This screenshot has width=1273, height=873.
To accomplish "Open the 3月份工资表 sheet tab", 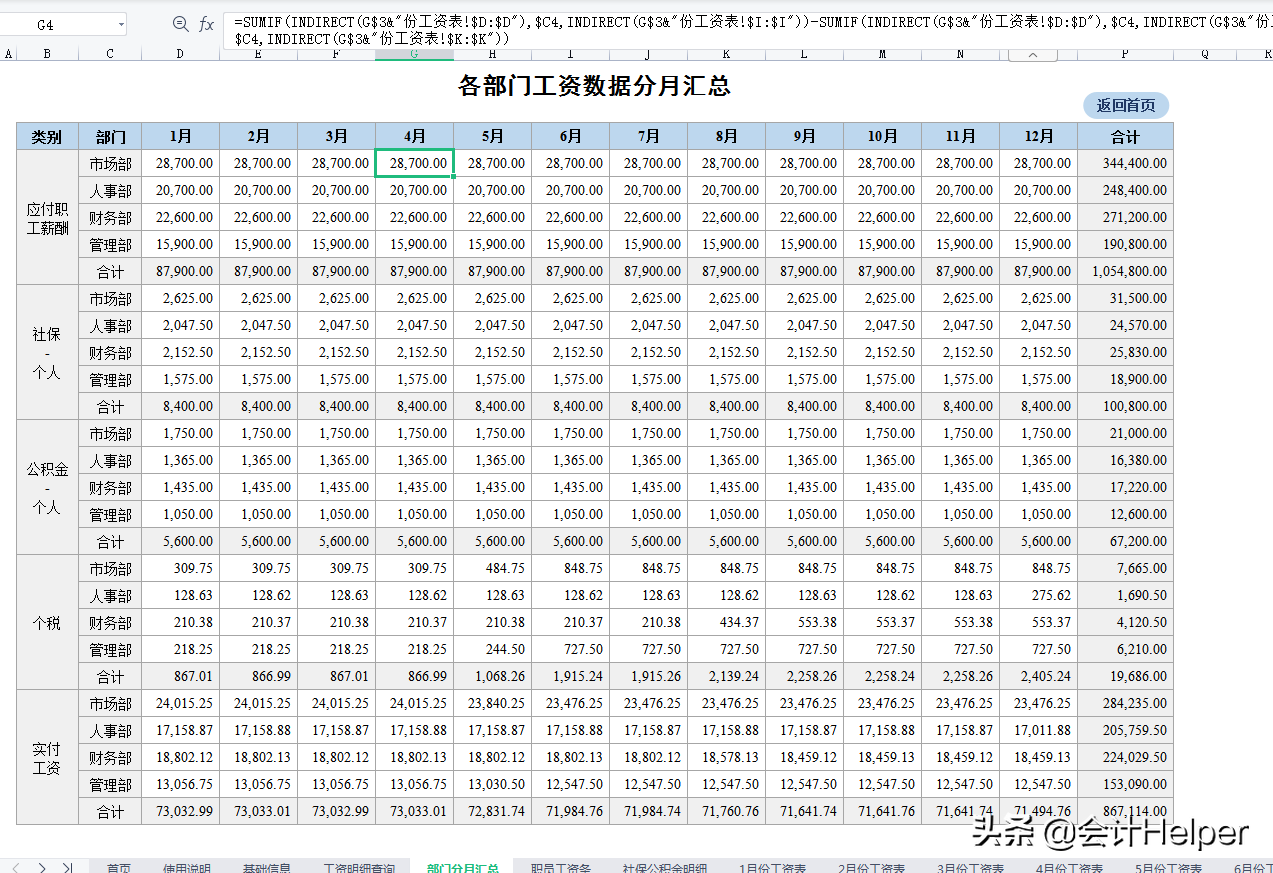I will [x=971, y=868].
